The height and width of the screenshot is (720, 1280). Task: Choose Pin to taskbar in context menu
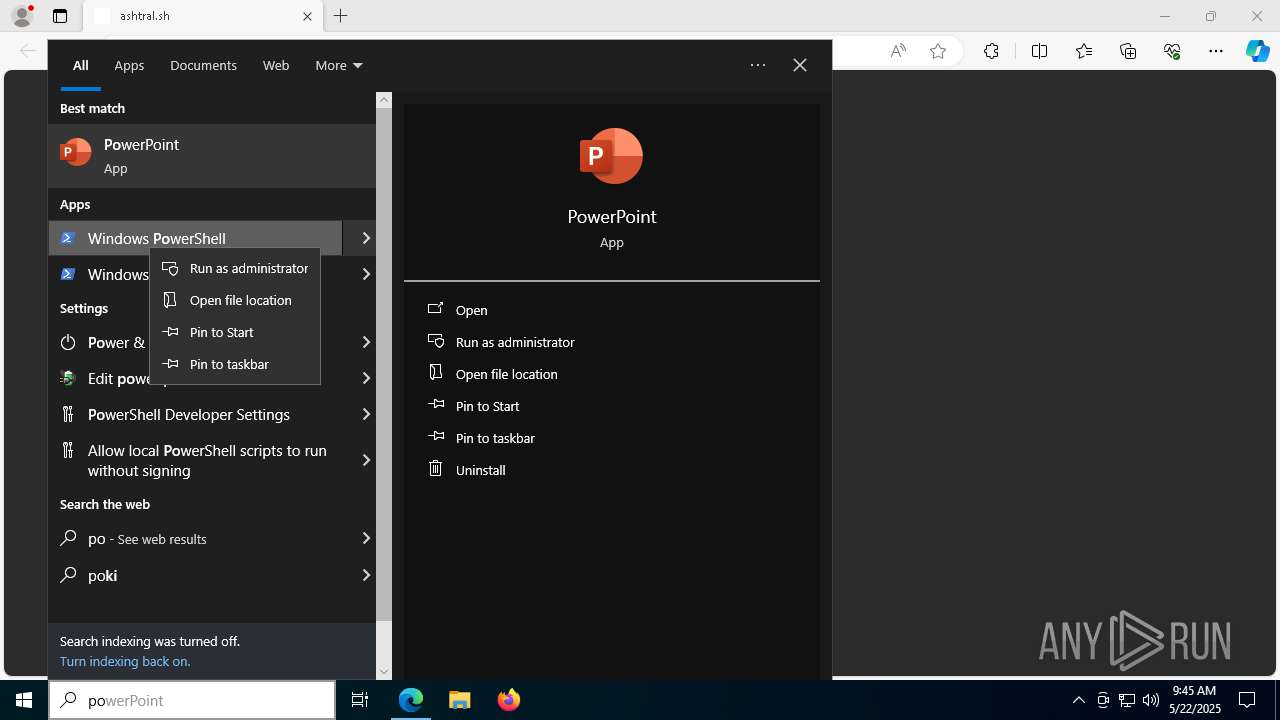click(x=235, y=364)
